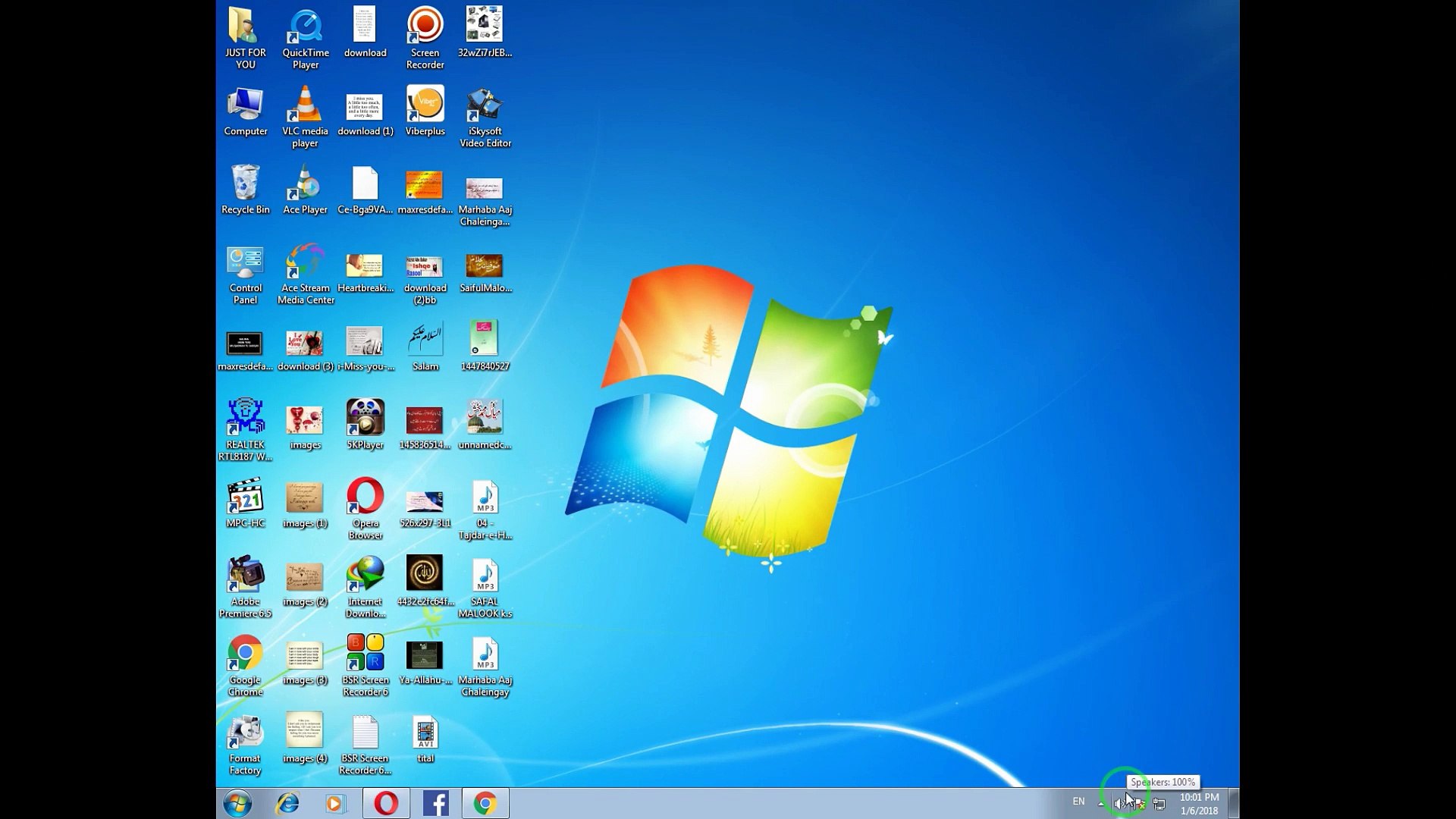Click the Speakers volume tray icon
1456x819 pixels.
coord(1119,804)
